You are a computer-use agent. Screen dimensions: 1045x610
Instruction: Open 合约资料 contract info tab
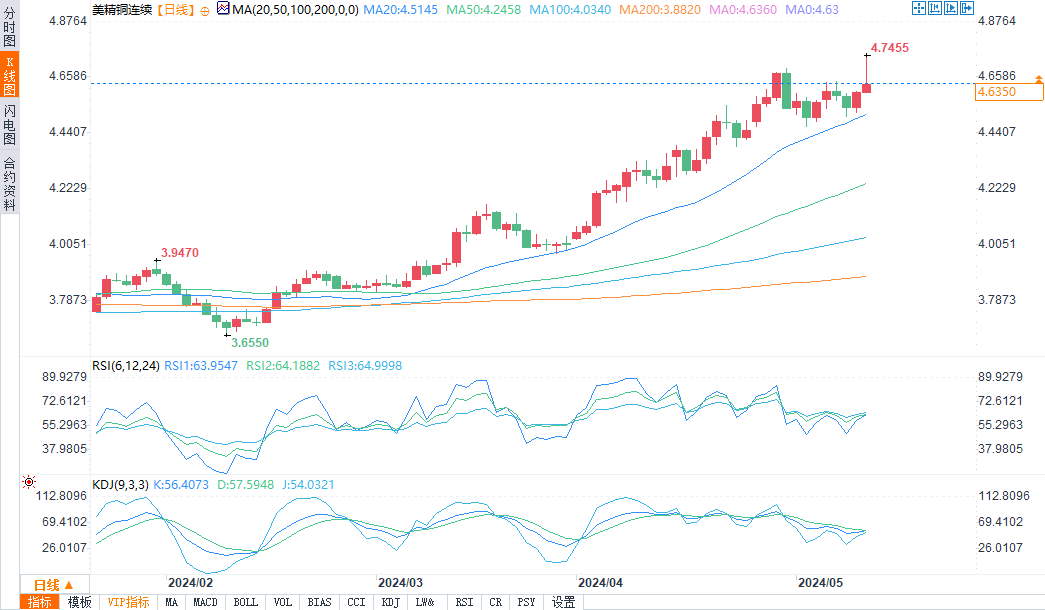9,183
